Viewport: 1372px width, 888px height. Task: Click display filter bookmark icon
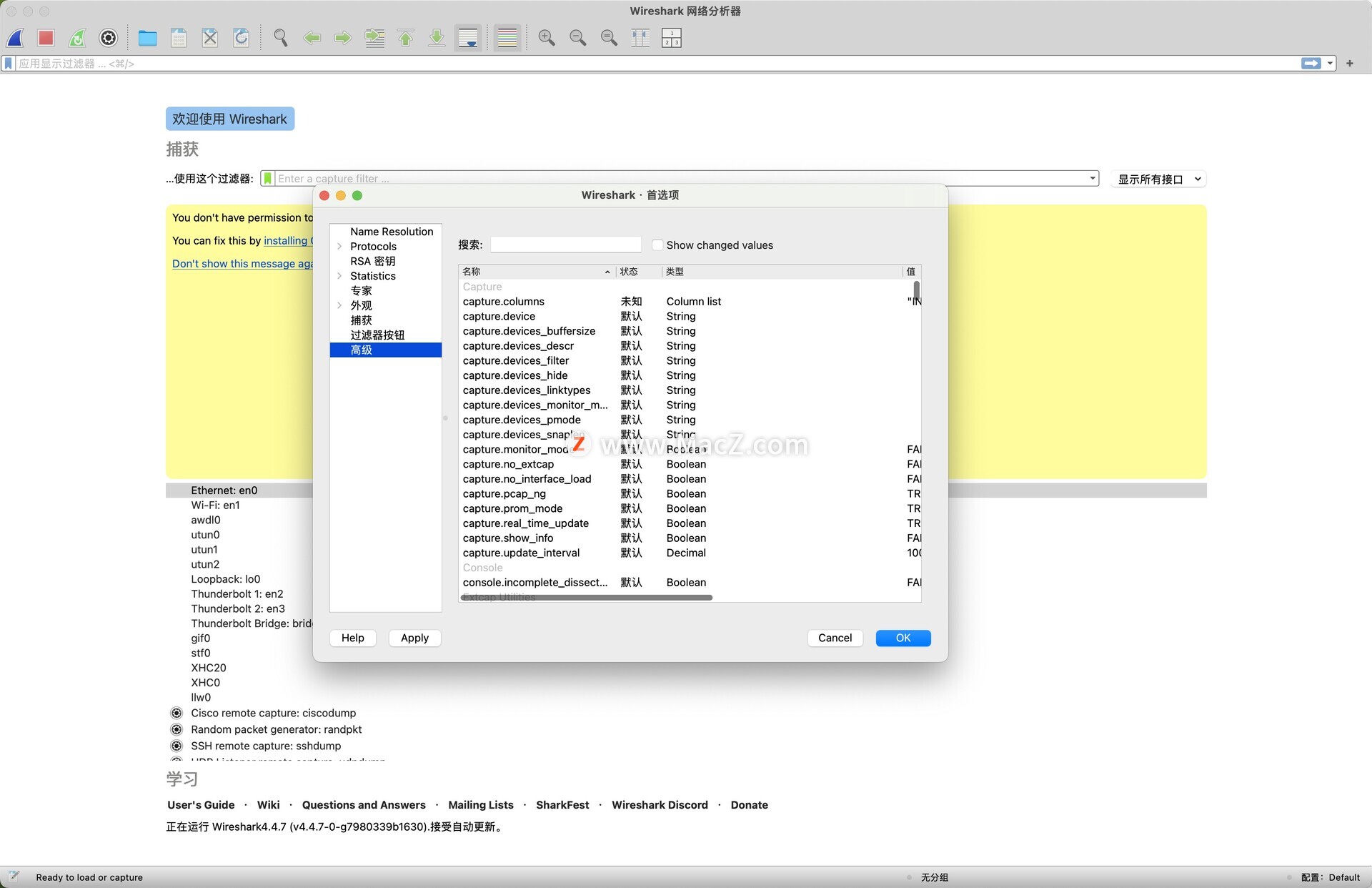(9, 64)
